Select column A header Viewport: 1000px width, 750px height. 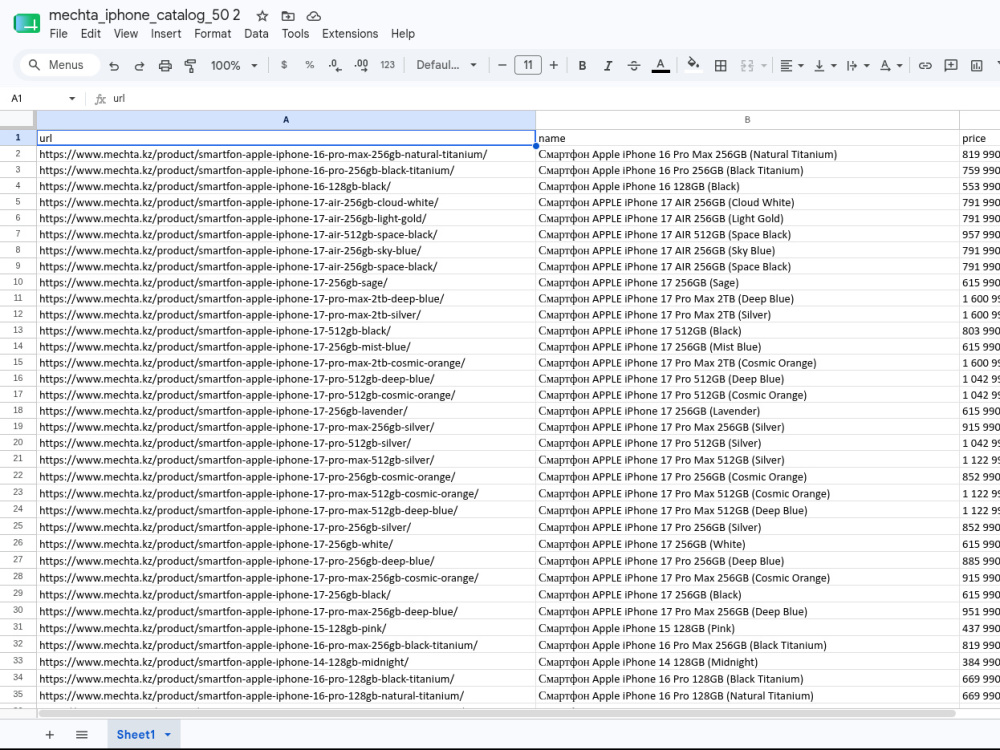(286, 120)
